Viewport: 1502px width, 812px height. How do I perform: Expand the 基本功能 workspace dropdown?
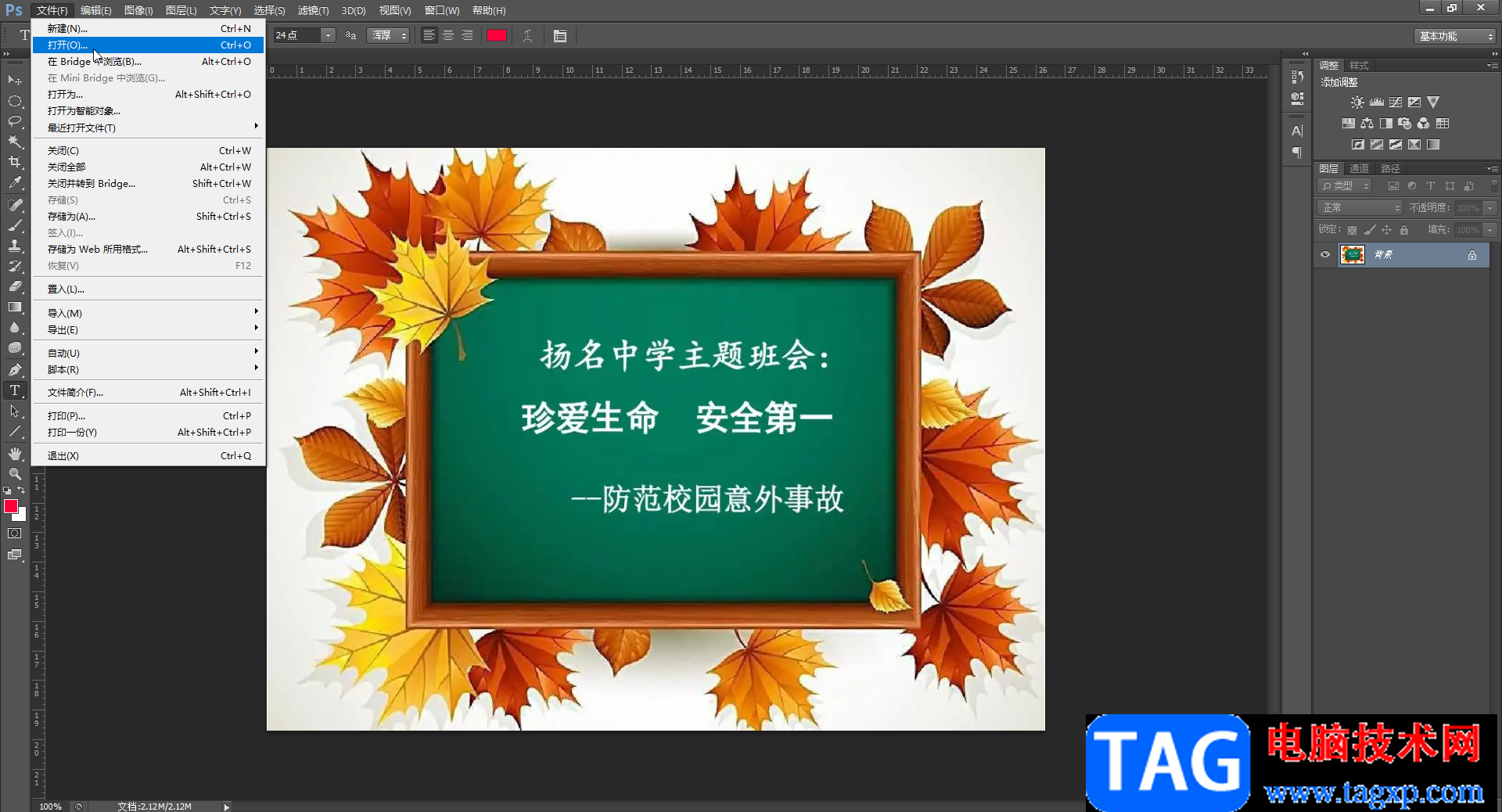point(1455,36)
